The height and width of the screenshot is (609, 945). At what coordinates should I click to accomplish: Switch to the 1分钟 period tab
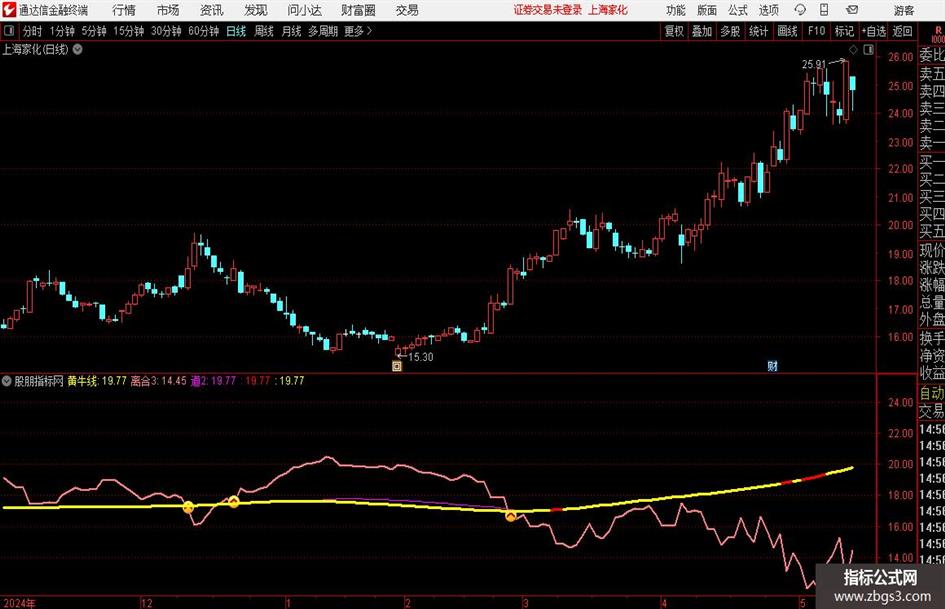pyautogui.click(x=62, y=31)
